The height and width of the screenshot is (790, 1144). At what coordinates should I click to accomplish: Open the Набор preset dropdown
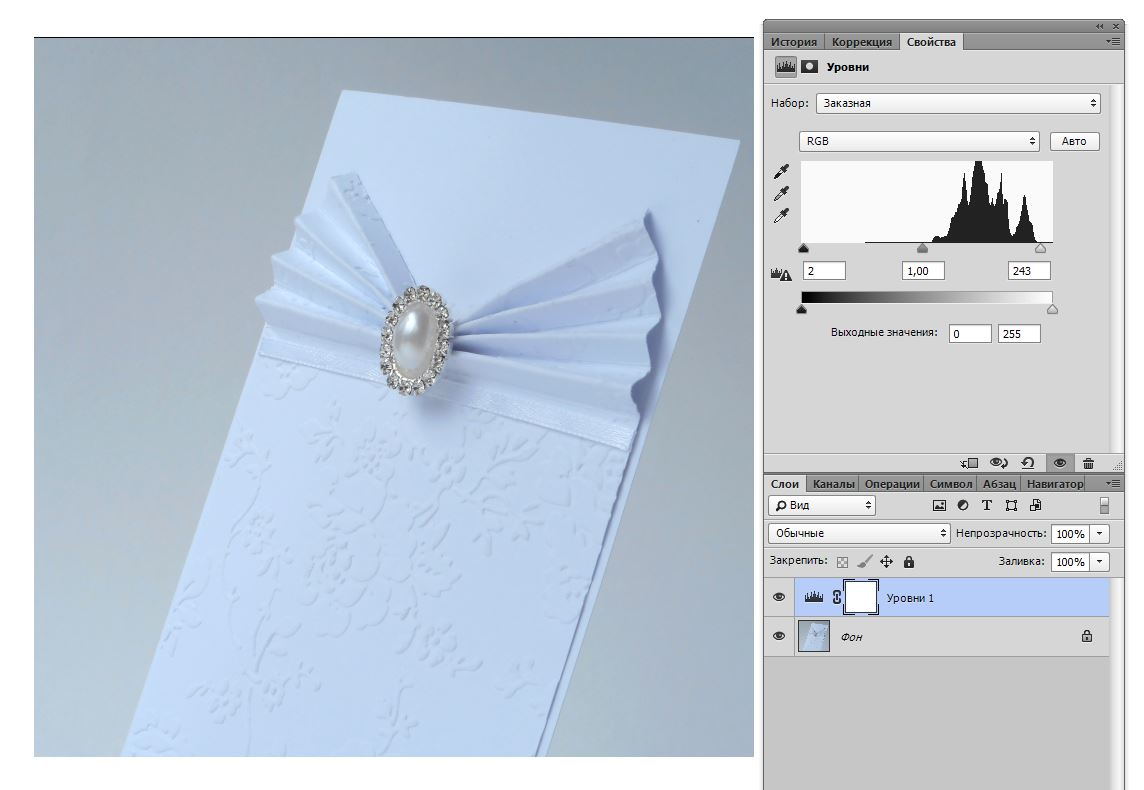coord(958,103)
